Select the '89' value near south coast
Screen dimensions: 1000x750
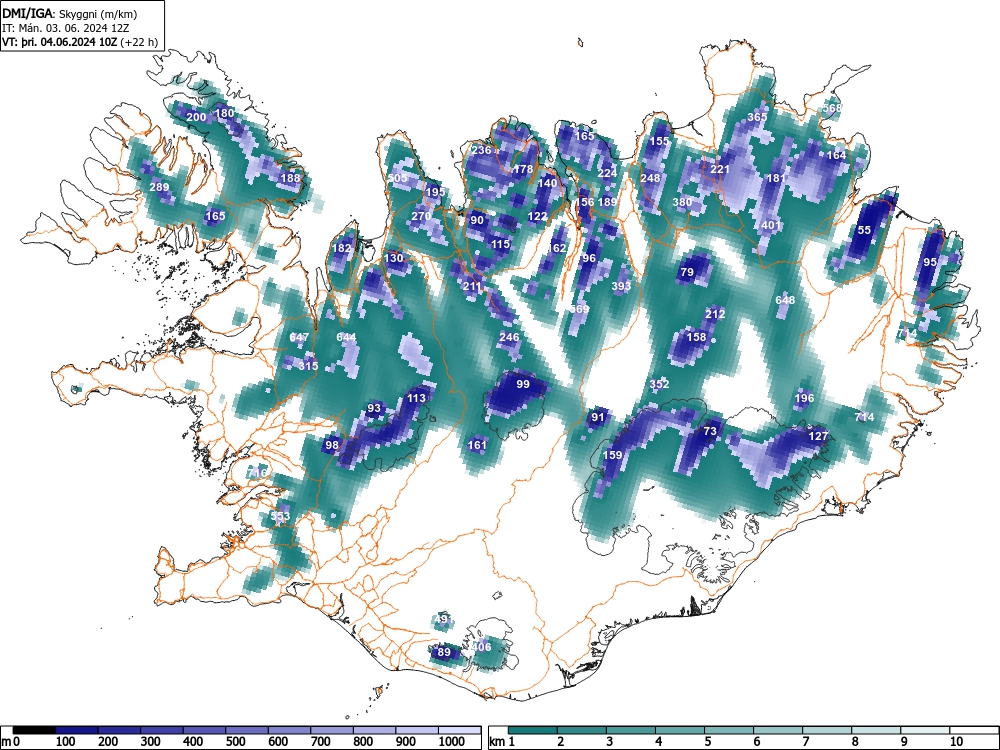coord(444,652)
